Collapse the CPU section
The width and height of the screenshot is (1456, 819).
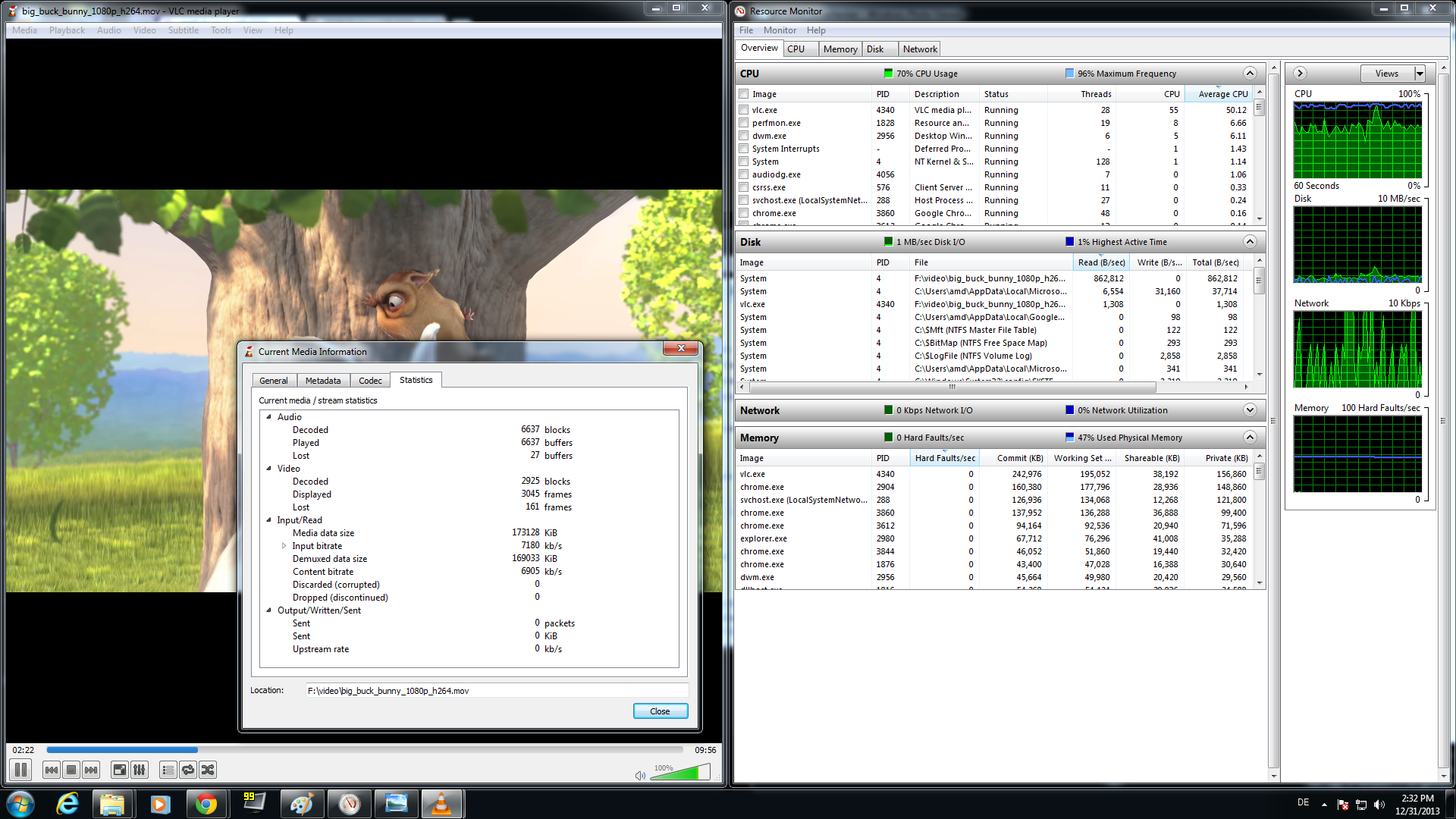(1250, 74)
